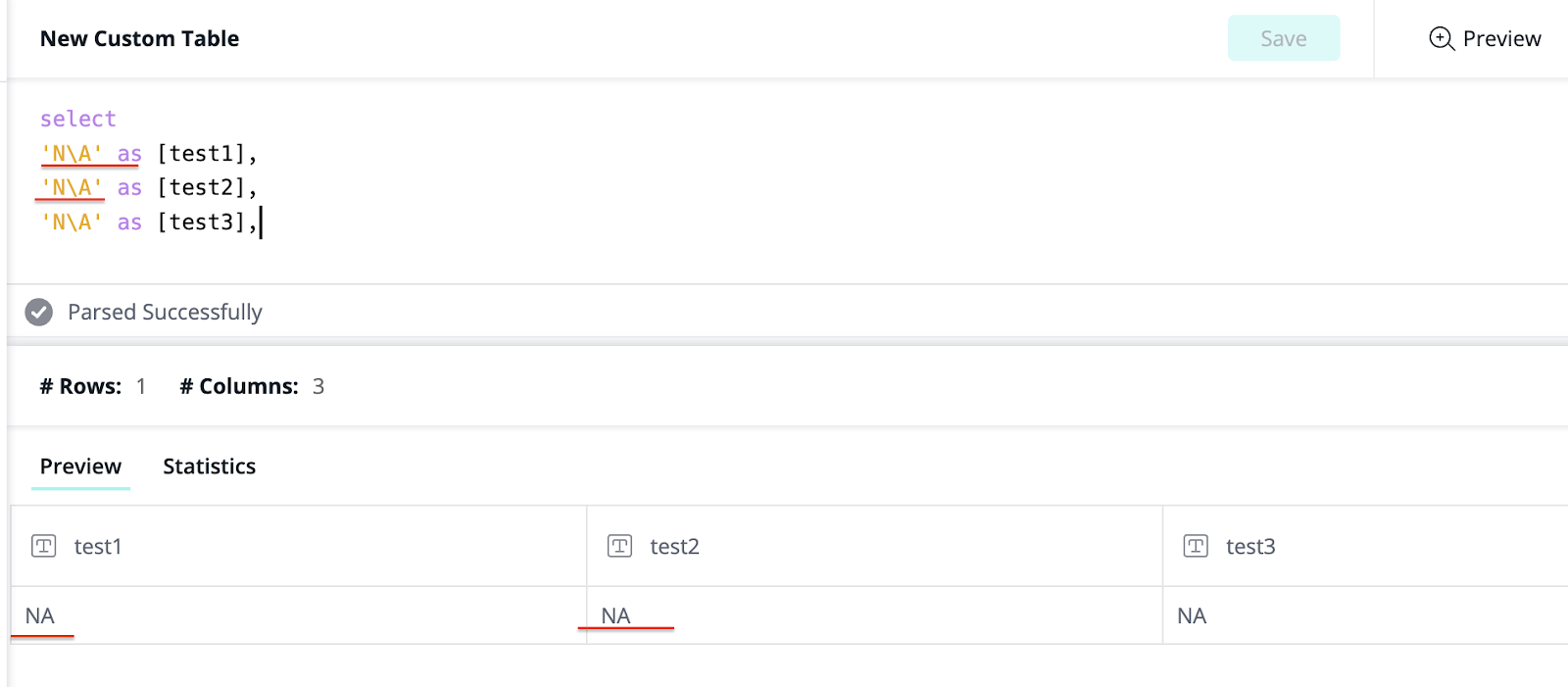Viewport: 1568px width, 687px height.
Task: Select the text-type icon beside test1 header
Action: [x=43, y=546]
